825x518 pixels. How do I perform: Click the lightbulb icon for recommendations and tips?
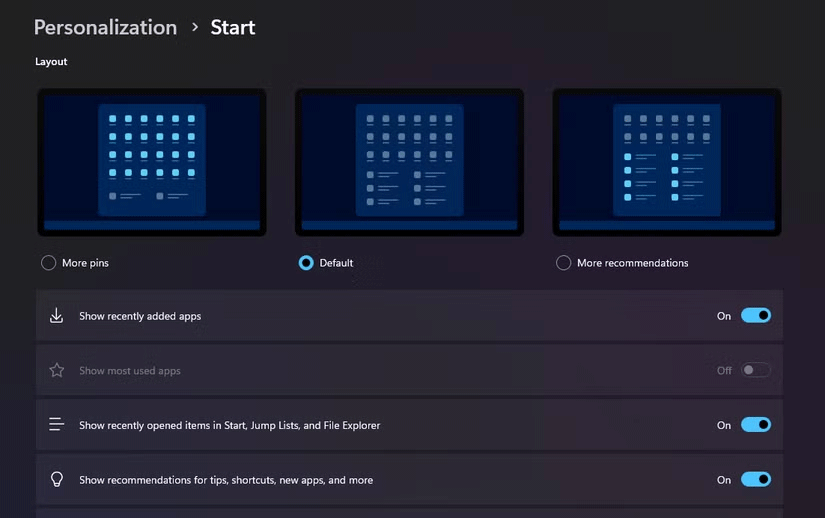[57, 480]
